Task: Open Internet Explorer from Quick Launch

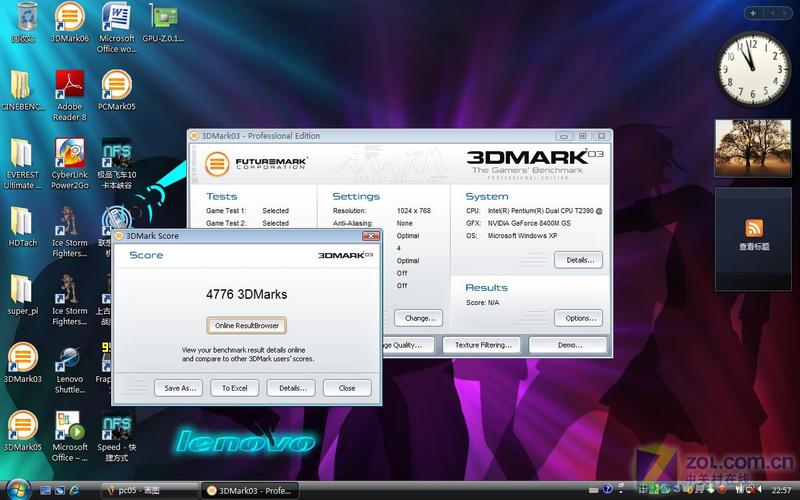Action: [x=74, y=490]
